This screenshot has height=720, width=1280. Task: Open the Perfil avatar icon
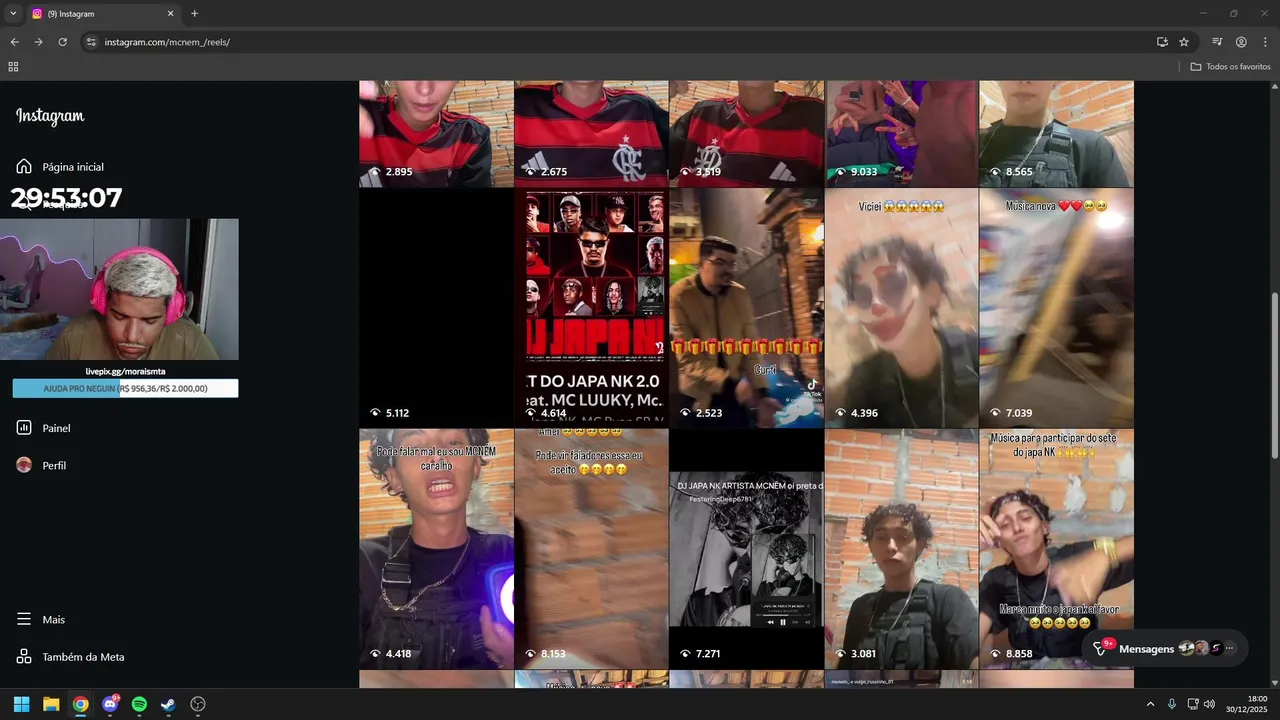pos(24,465)
